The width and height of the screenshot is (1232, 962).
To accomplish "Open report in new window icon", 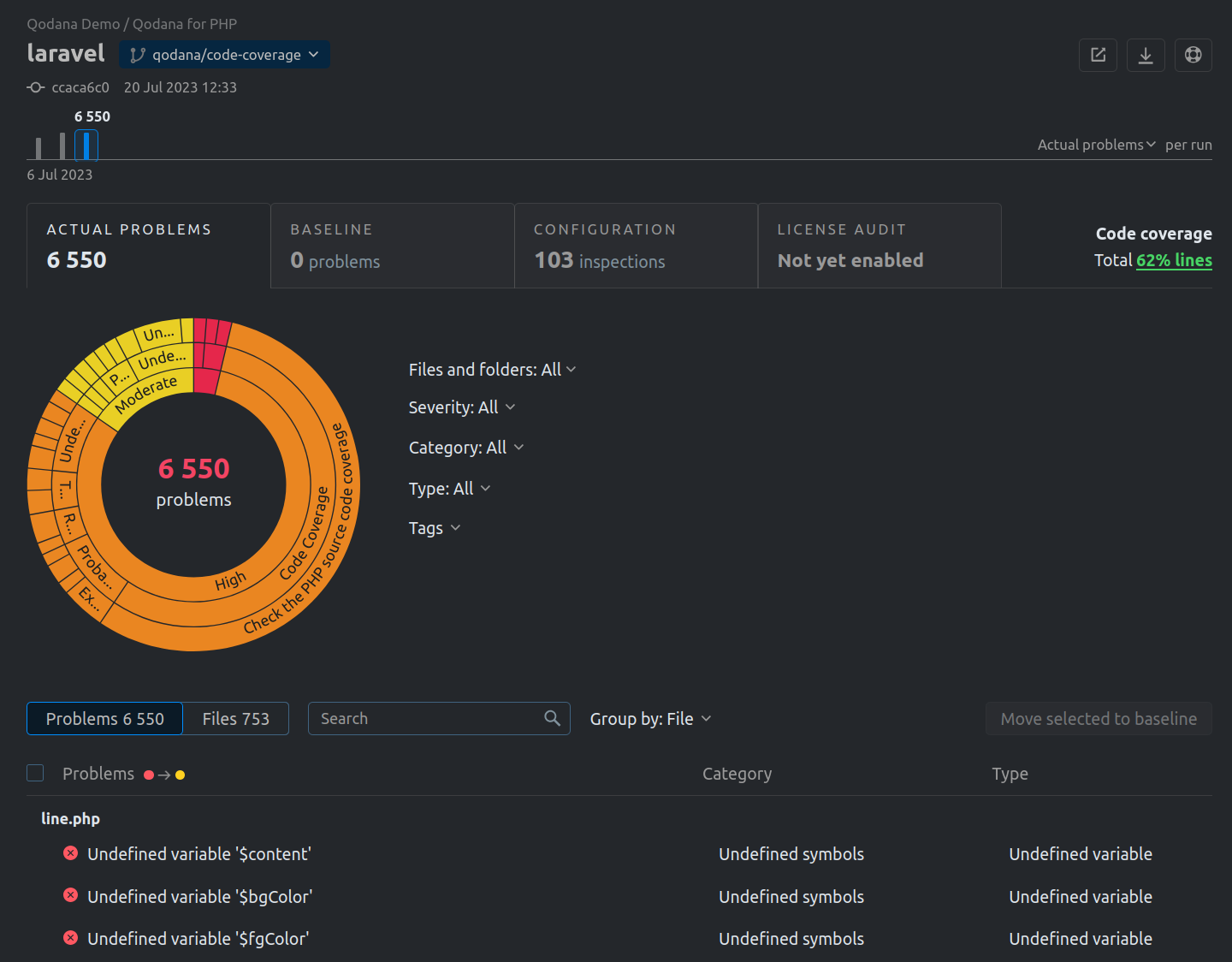I will (1098, 56).
